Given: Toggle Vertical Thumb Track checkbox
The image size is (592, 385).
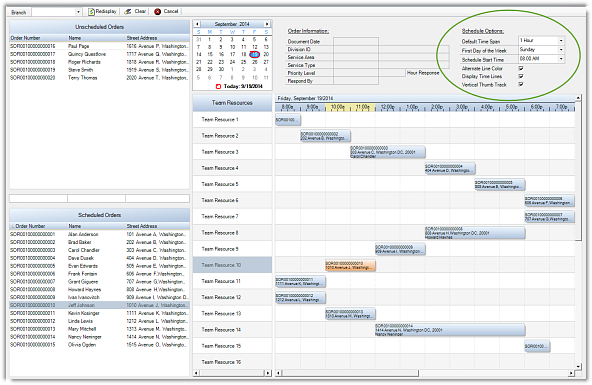Looking at the screenshot, I should [521, 85].
